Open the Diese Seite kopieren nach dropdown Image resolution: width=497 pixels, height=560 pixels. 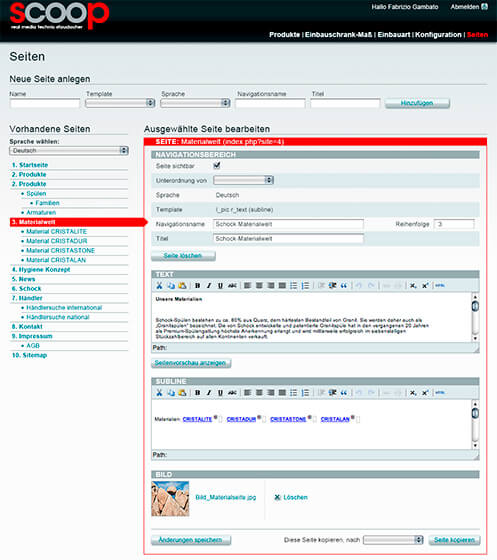pyautogui.click(x=393, y=540)
